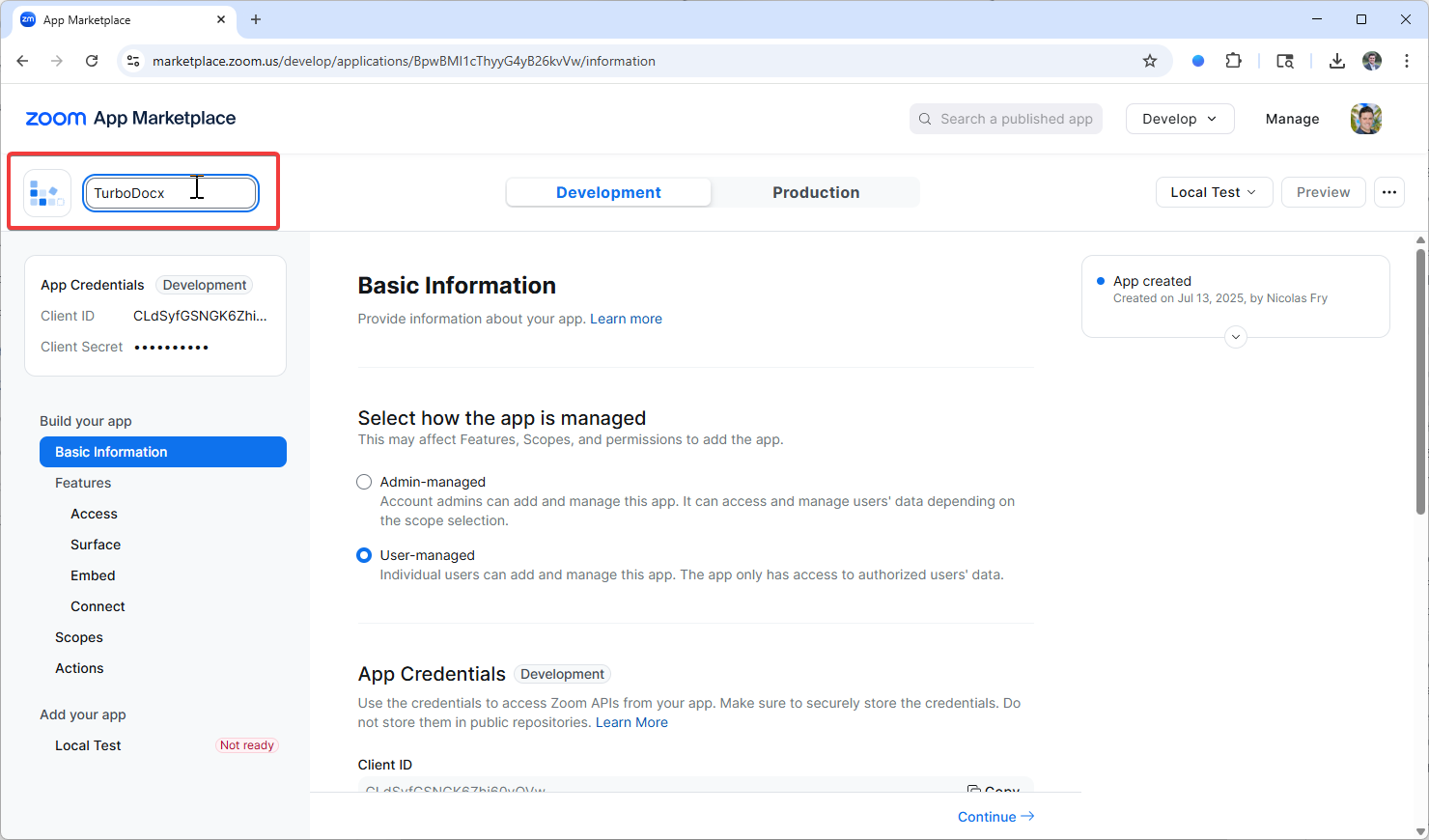Image resolution: width=1429 pixels, height=840 pixels.
Task: Click the blue circle extension icon
Action: click(x=1198, y=61)
